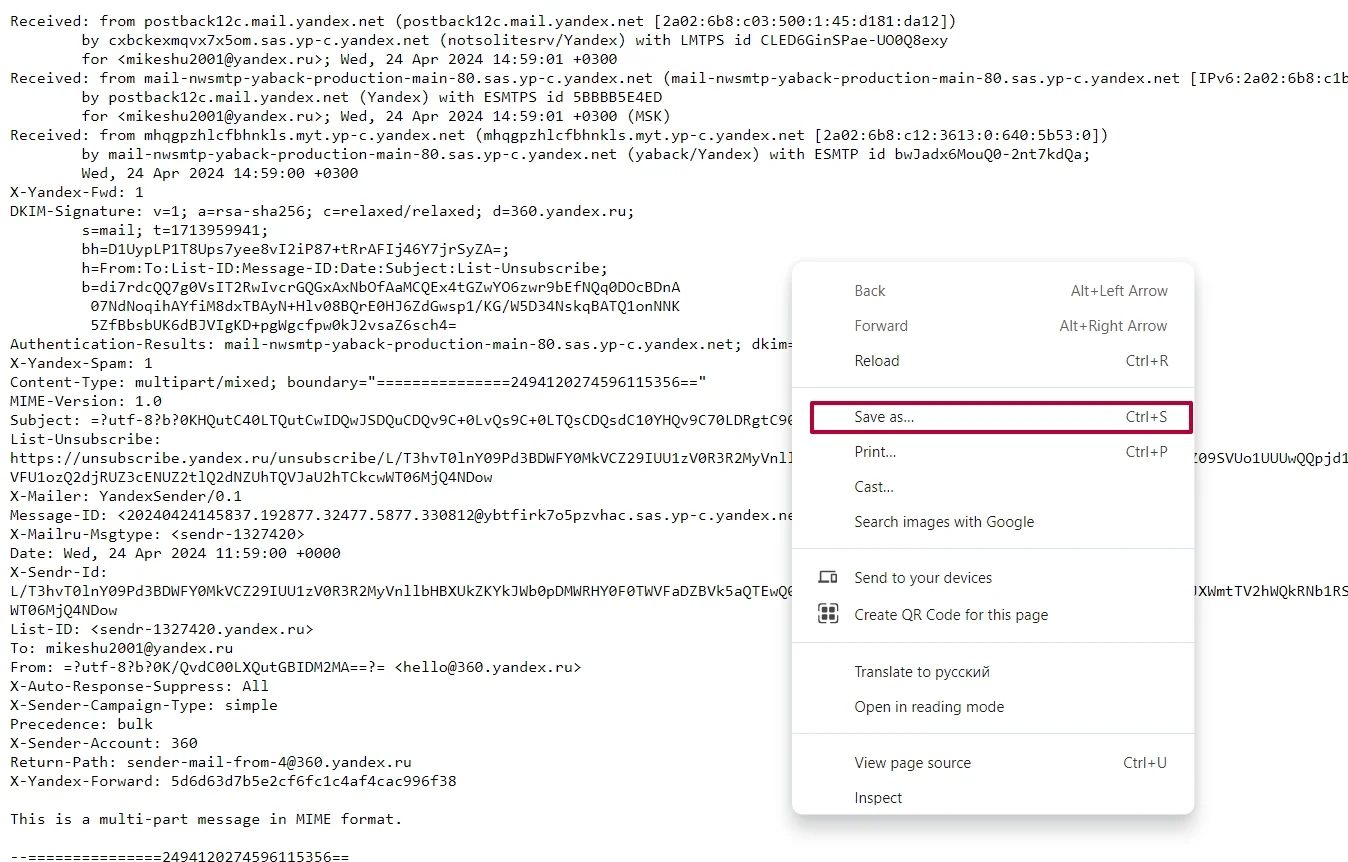Click the 'Precedence: bulk' line
1348x862 pixels.
coord(81,724)
